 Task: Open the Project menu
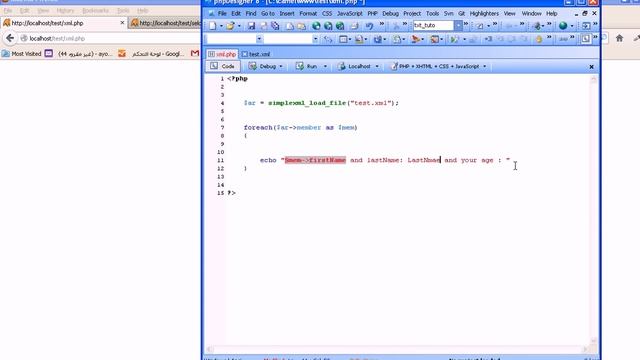pos(412,13)
